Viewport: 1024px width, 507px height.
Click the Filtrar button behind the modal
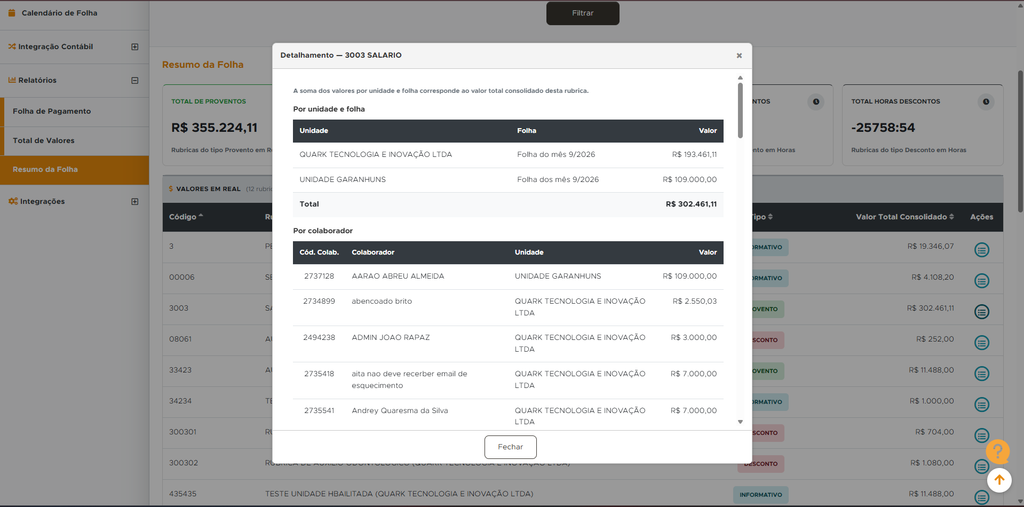583,13
